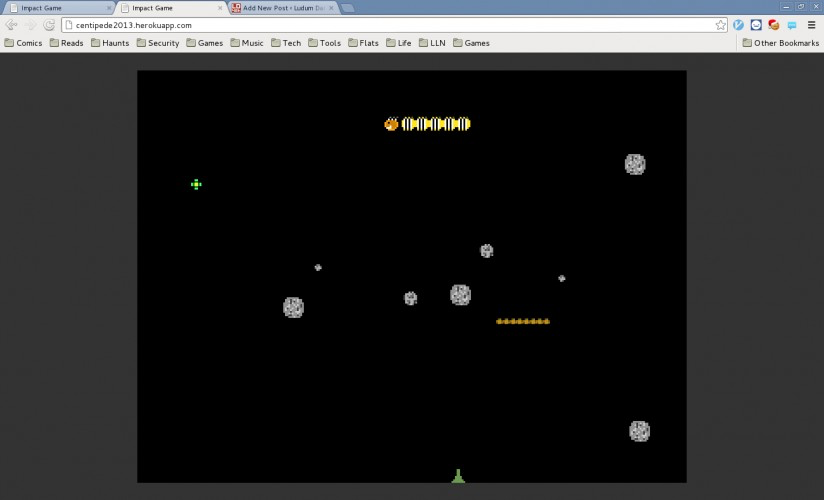Click the orange centipede head

pyautogui.click(x=391, y=124)
